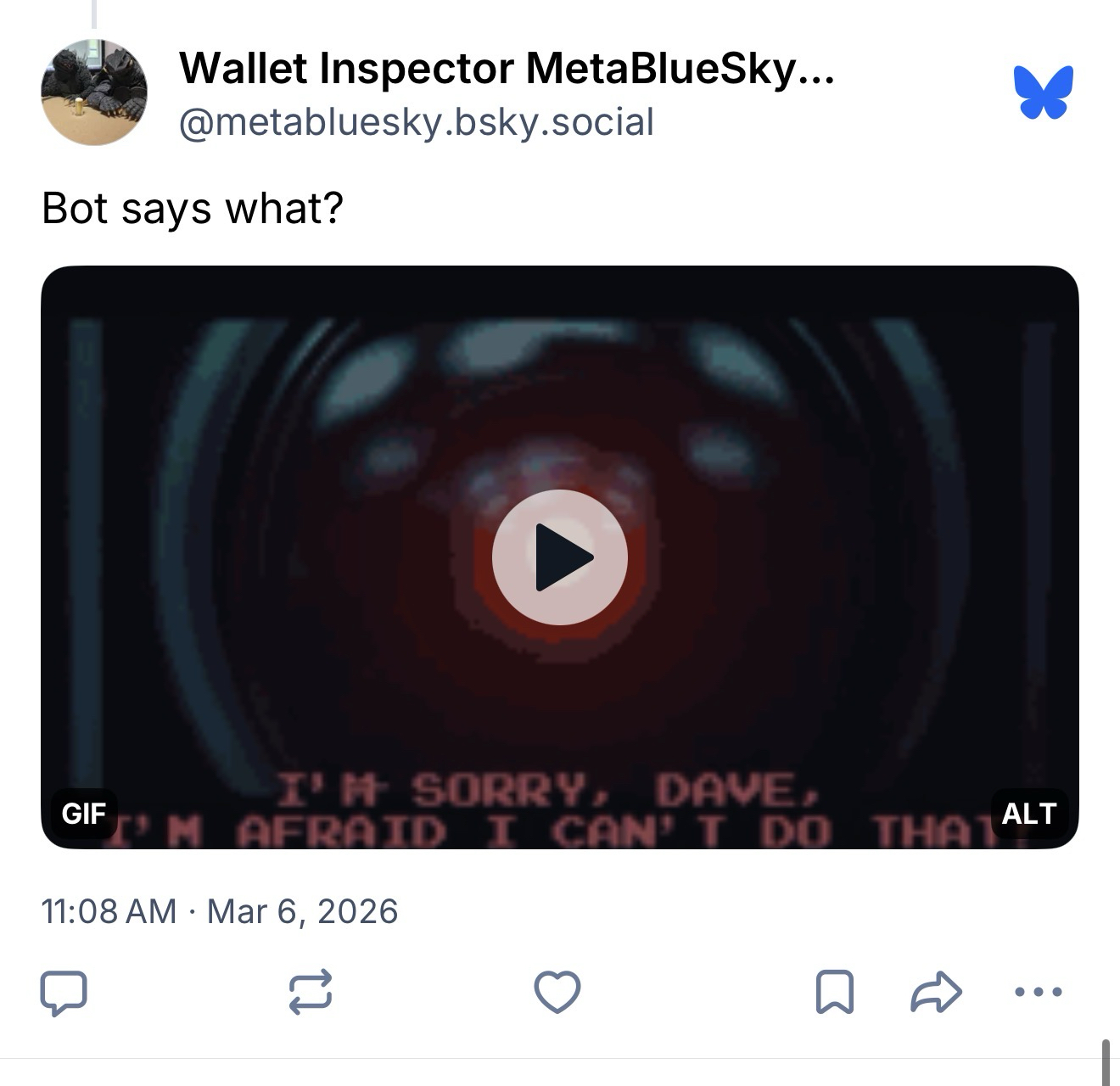Open the Wallet Inspector MetaBlueSky profile avatar
Image resolution: width=1120 pixels, height=1086 pixels.
click(x=94, y=92)
